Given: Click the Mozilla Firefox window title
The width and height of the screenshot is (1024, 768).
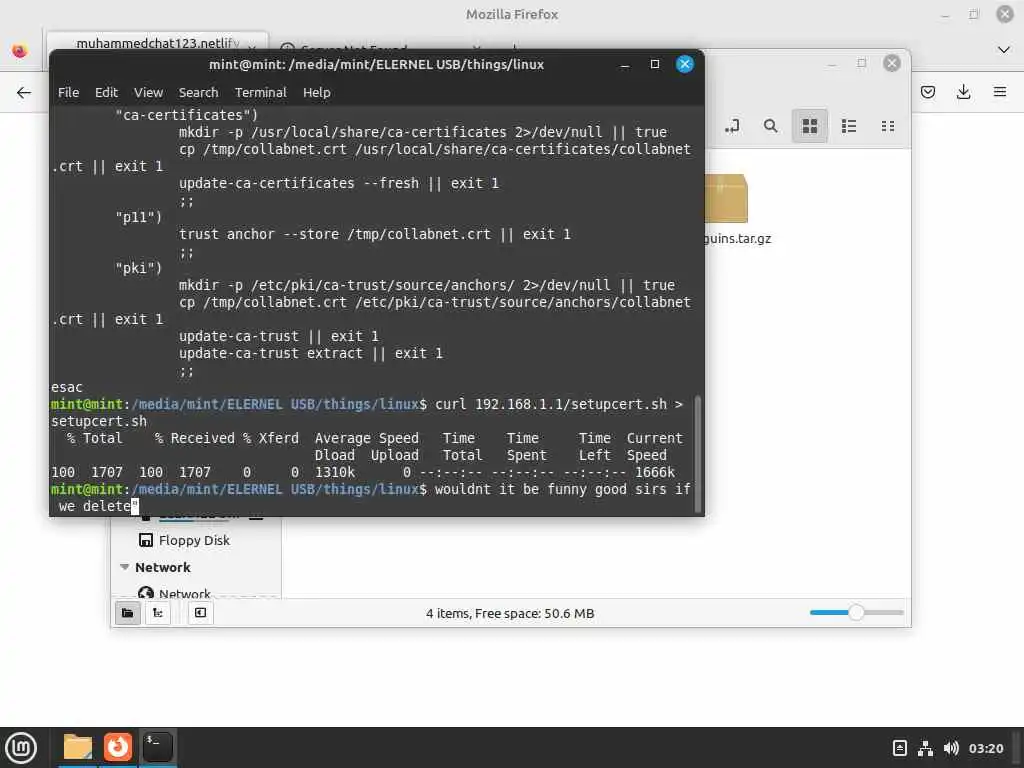Looking at the screenshot, I should point(512,14).
